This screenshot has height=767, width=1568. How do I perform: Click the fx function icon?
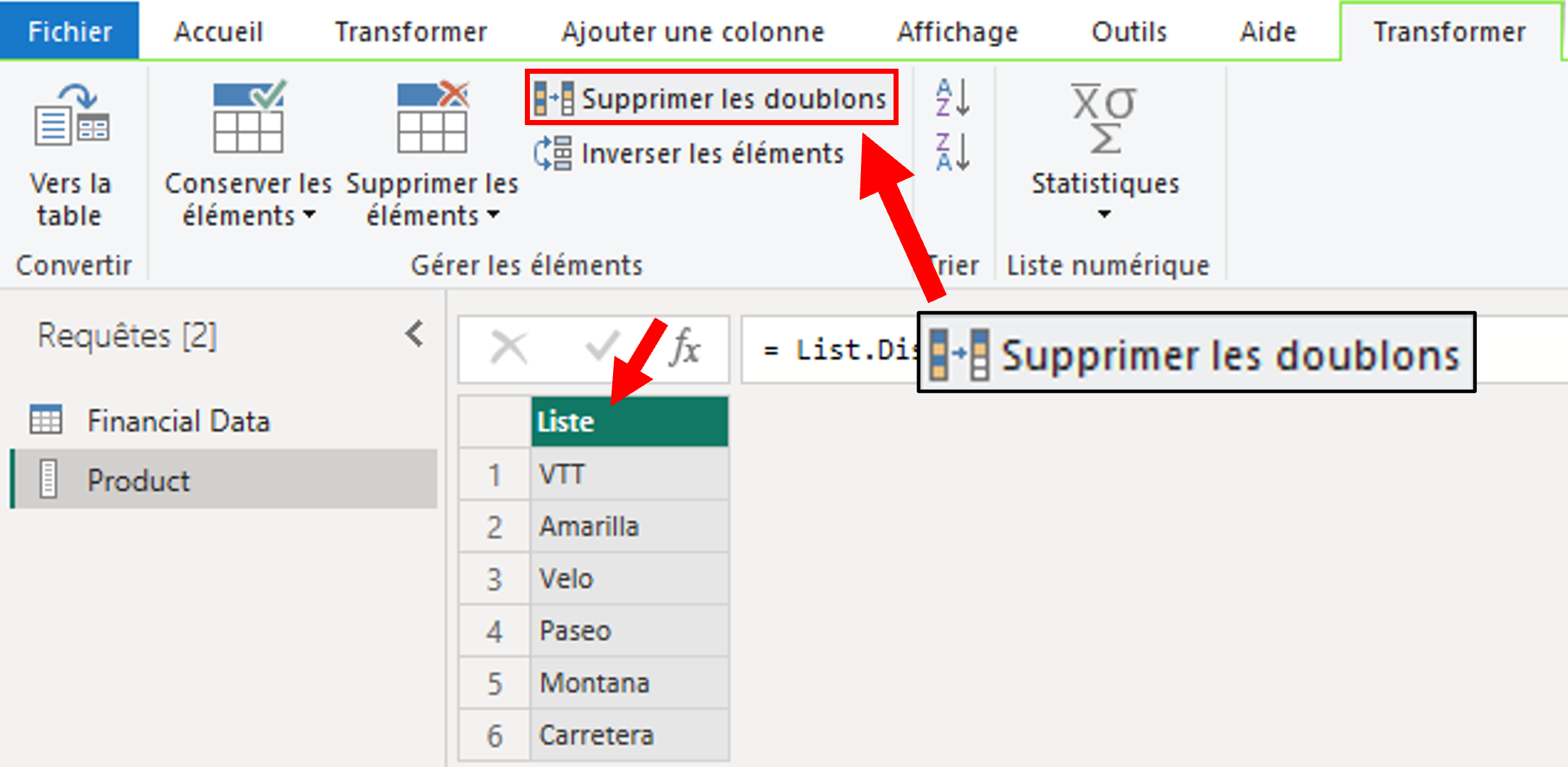pyautogui.click(x=685, y=348)
